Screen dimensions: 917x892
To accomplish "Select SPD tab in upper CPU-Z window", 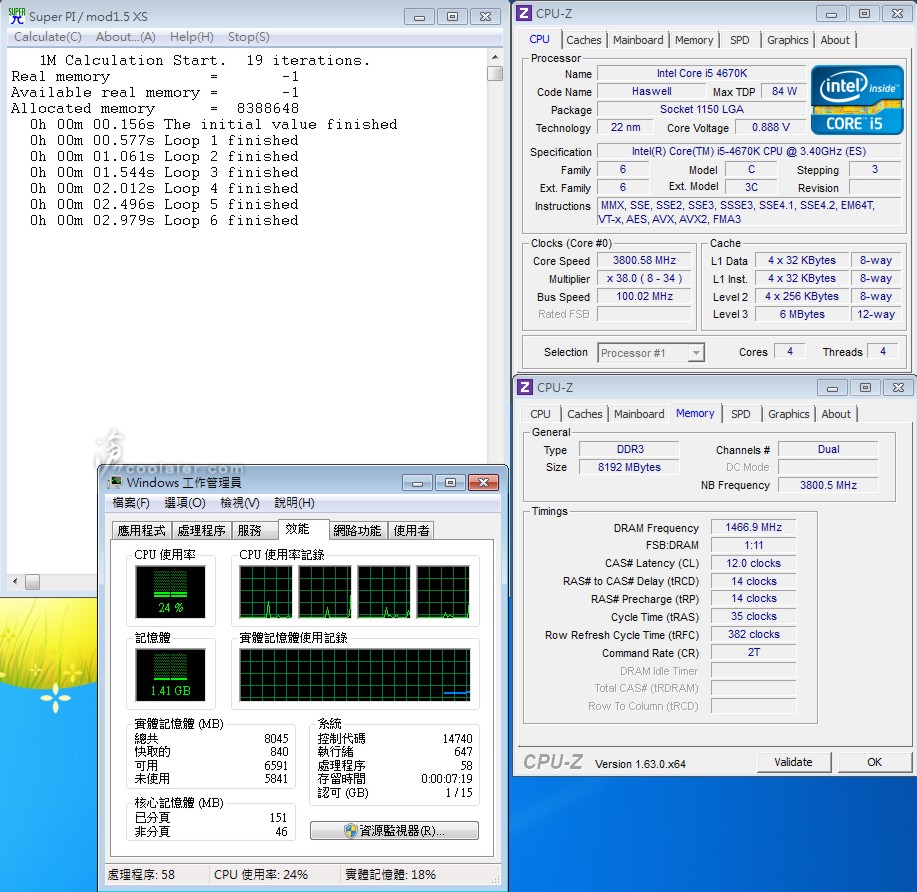I will point(740,40).
